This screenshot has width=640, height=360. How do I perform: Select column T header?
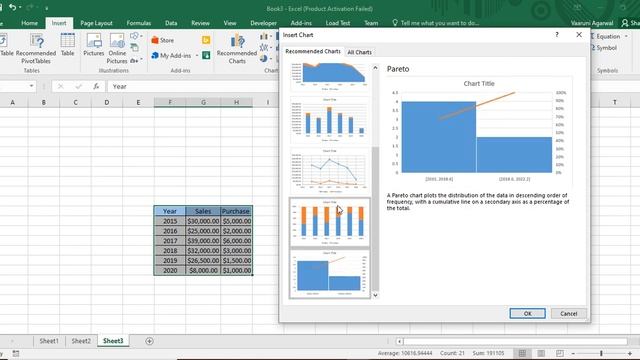tap(615, 102)
